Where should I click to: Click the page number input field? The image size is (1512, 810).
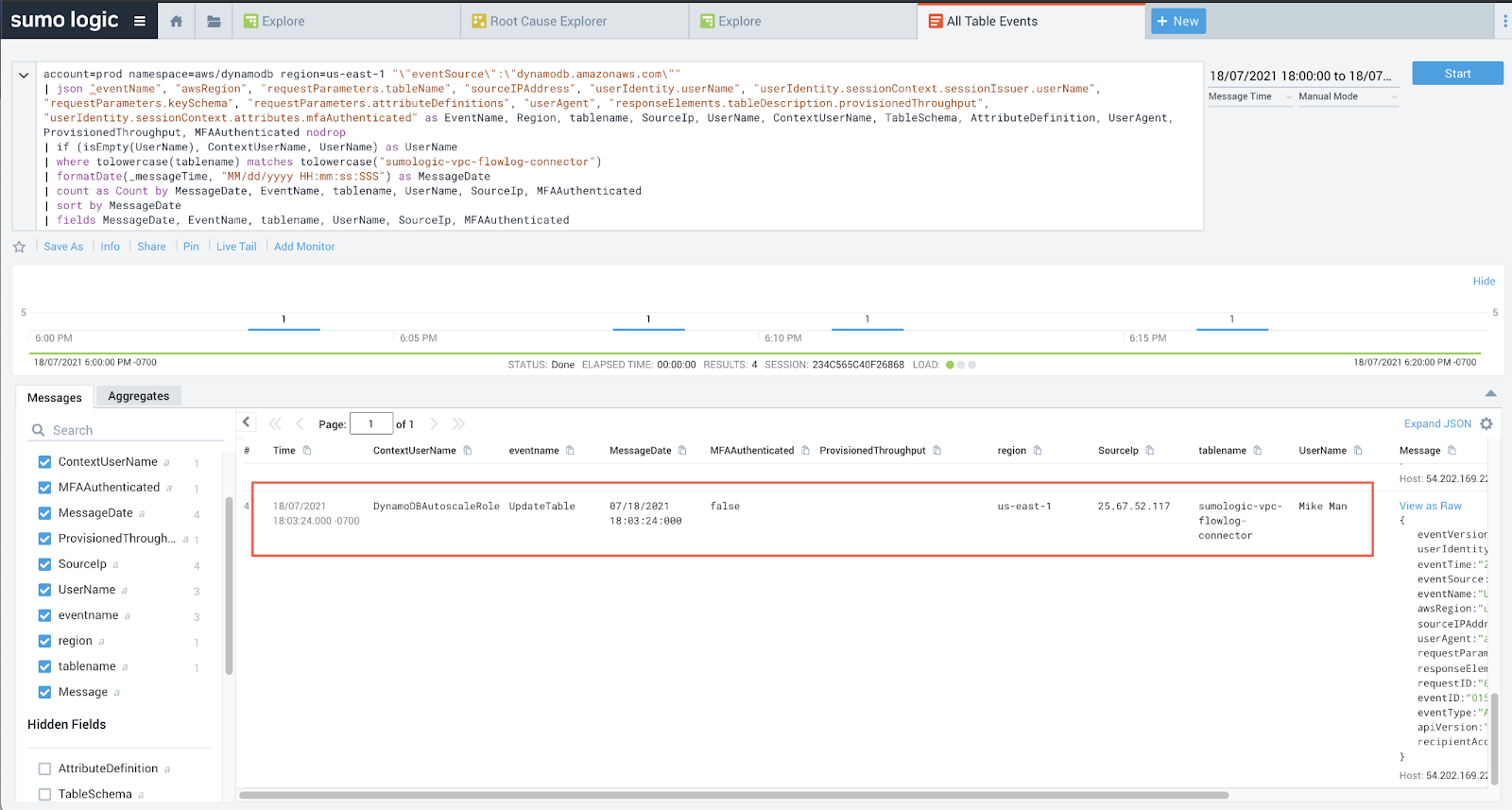pyautogui.click(x=371, y=424)
